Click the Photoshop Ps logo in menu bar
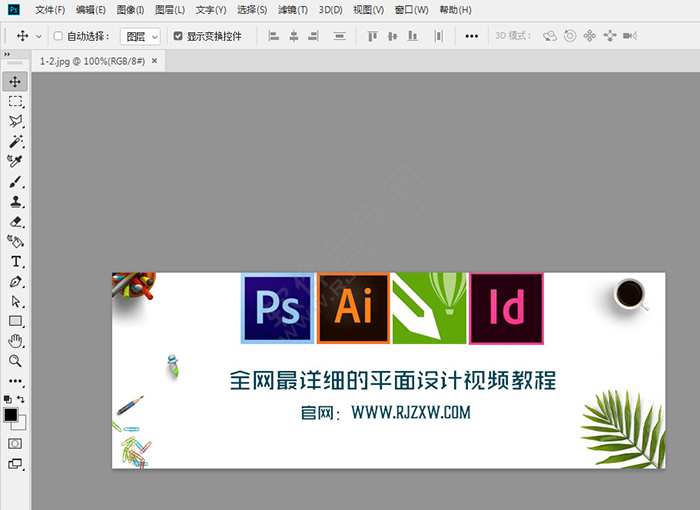700x510 pixels. click(x=14, y=9)
